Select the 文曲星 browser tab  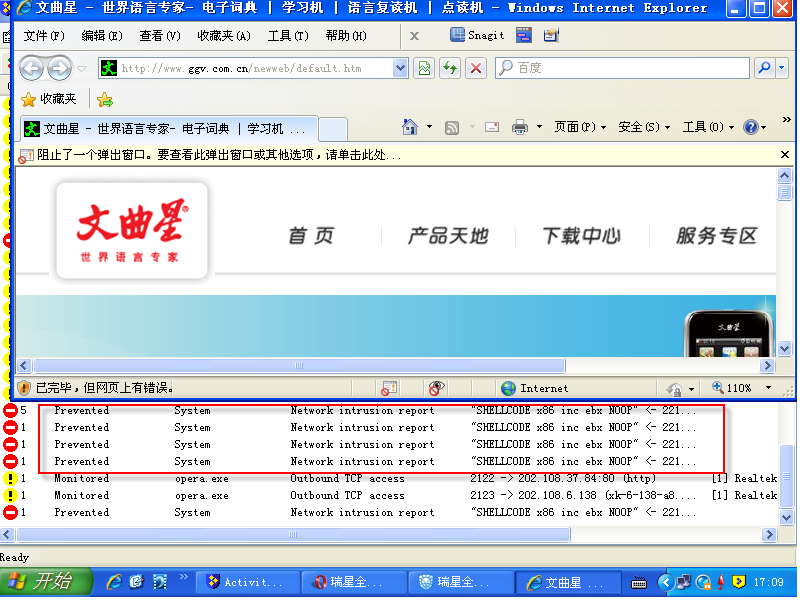coord(170,129)
